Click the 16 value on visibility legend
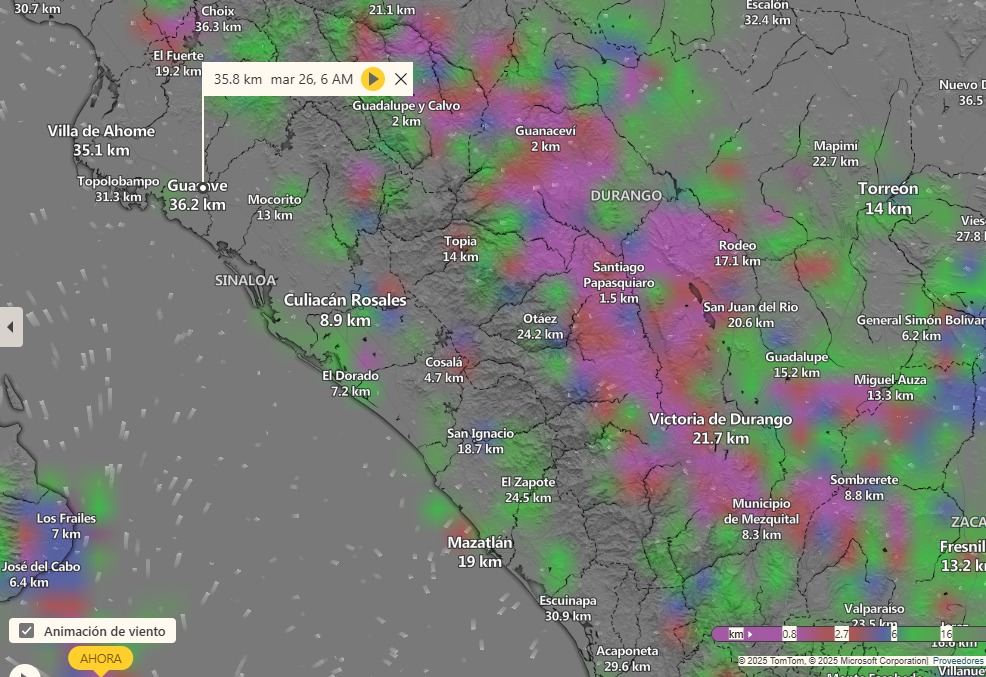This screenshot has height=677, width=986. [946, 634]
